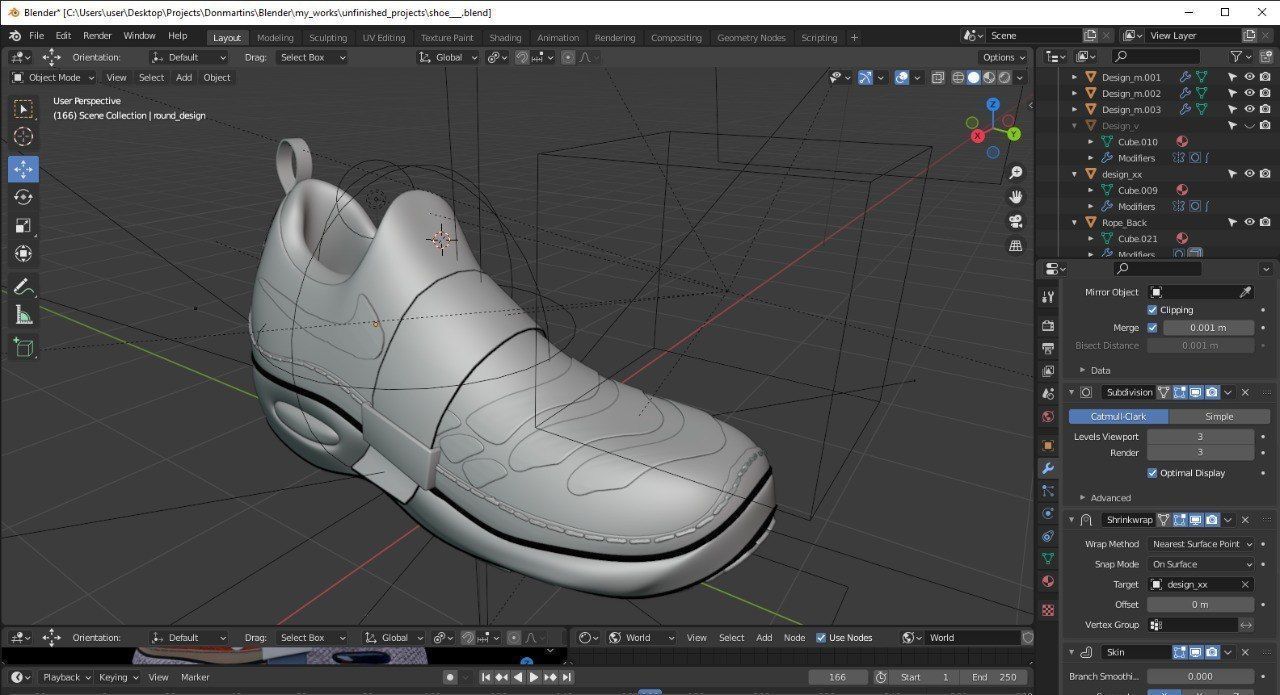Activate the Scale tool
Image resolution: width=1280 pixels, height=695 pixels.
click(x=23, y=225)
